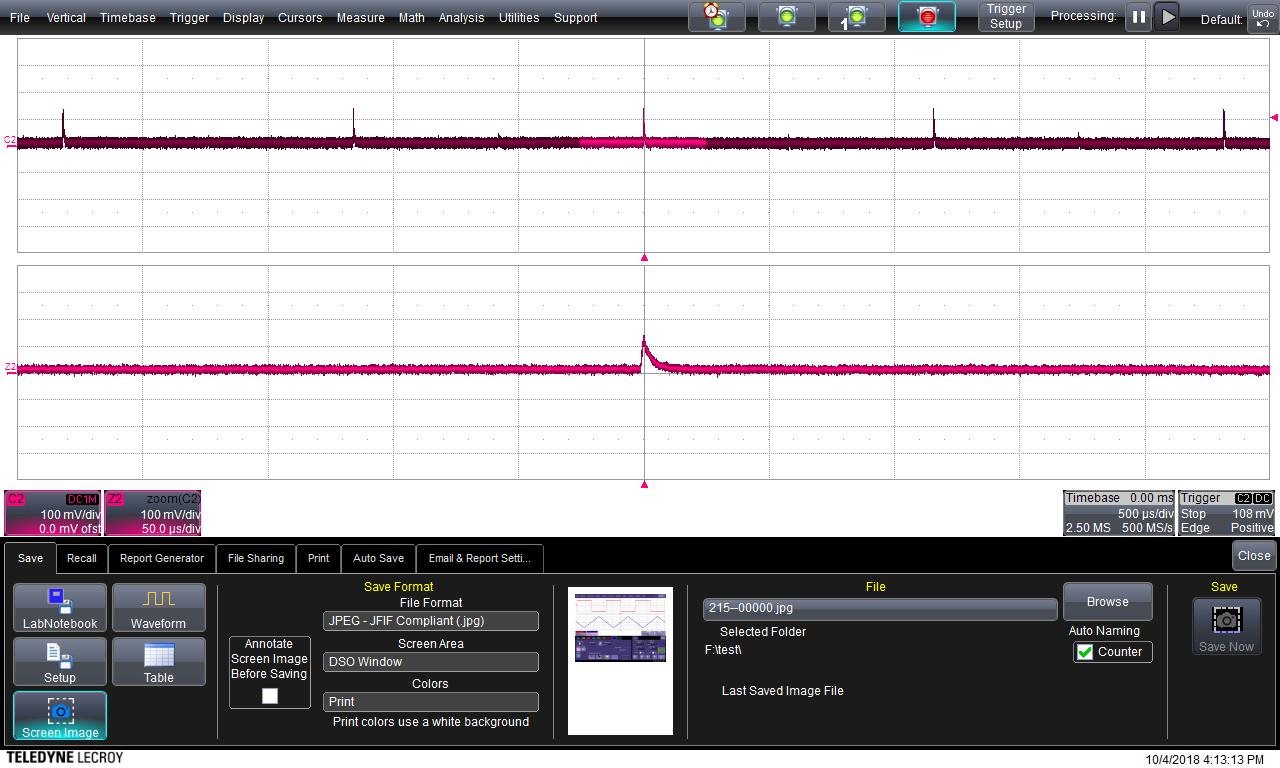Viewport: 1280px width, 768px height.
Task: Open the Utilities menu
Action: pyautogui.click(x=519, y=18)
